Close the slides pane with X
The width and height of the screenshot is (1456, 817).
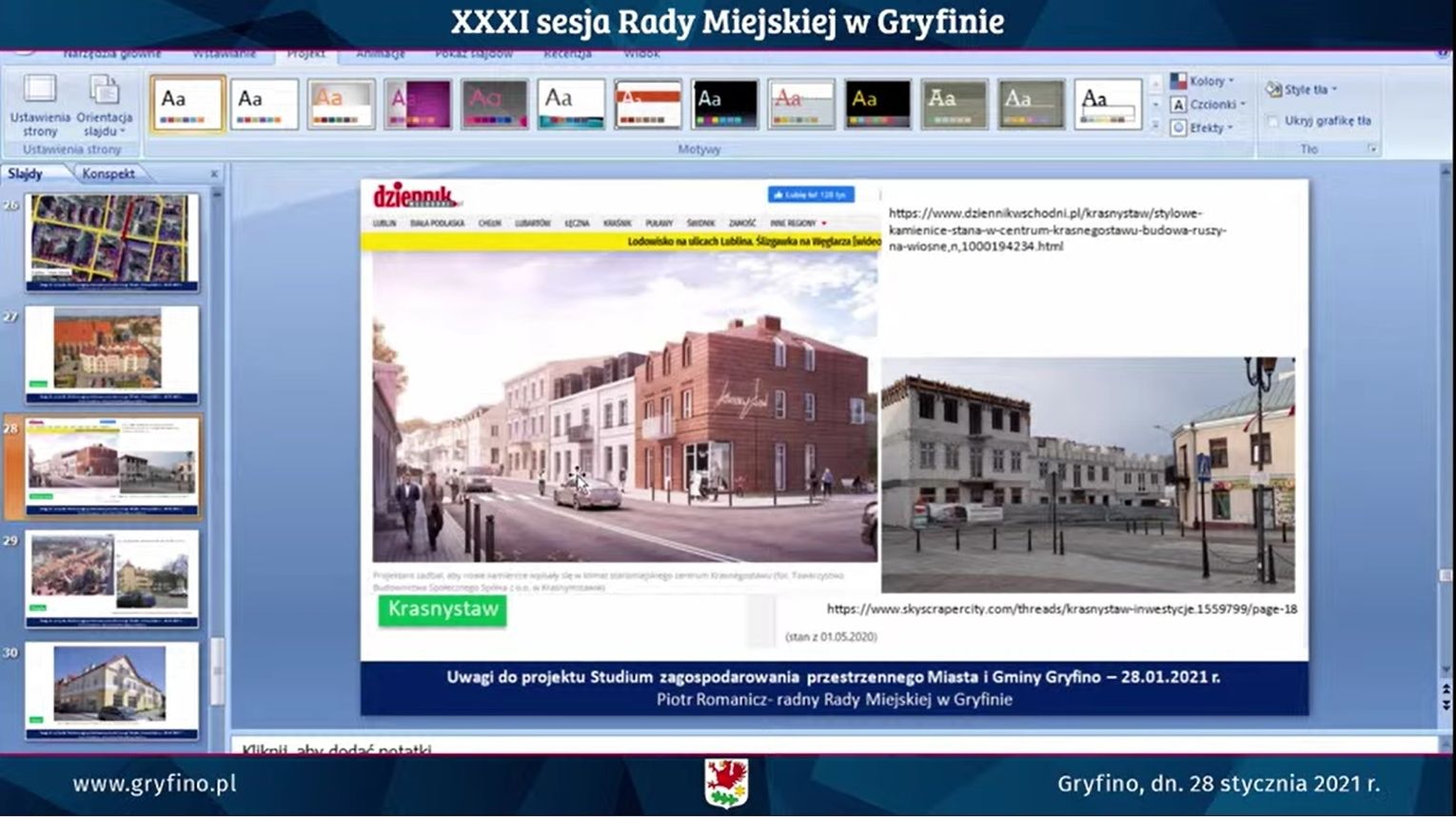pos(214,174)
